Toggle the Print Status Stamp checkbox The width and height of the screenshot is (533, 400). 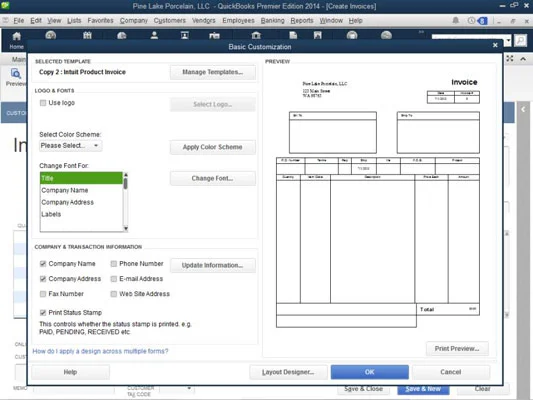click(43, 313)
